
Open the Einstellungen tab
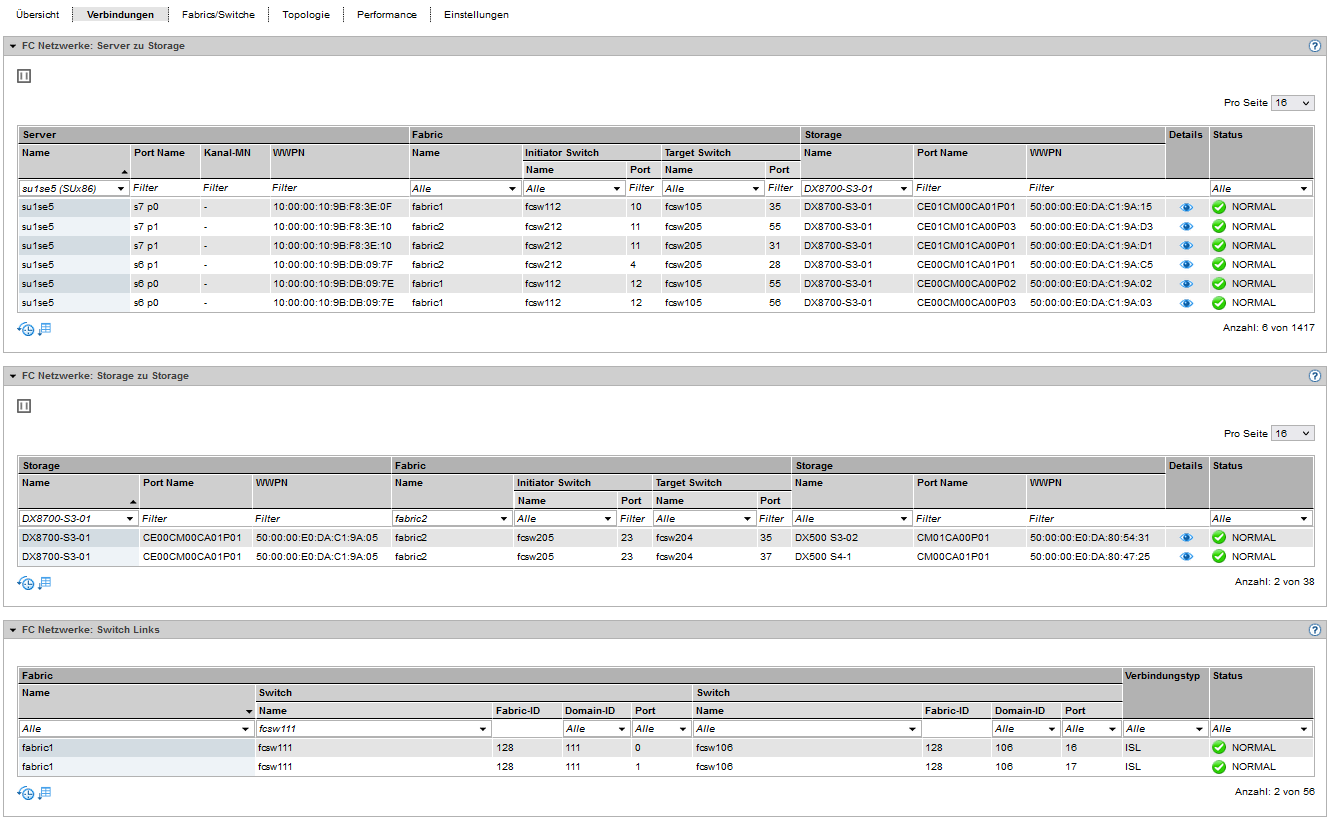(x=476, y=15)
